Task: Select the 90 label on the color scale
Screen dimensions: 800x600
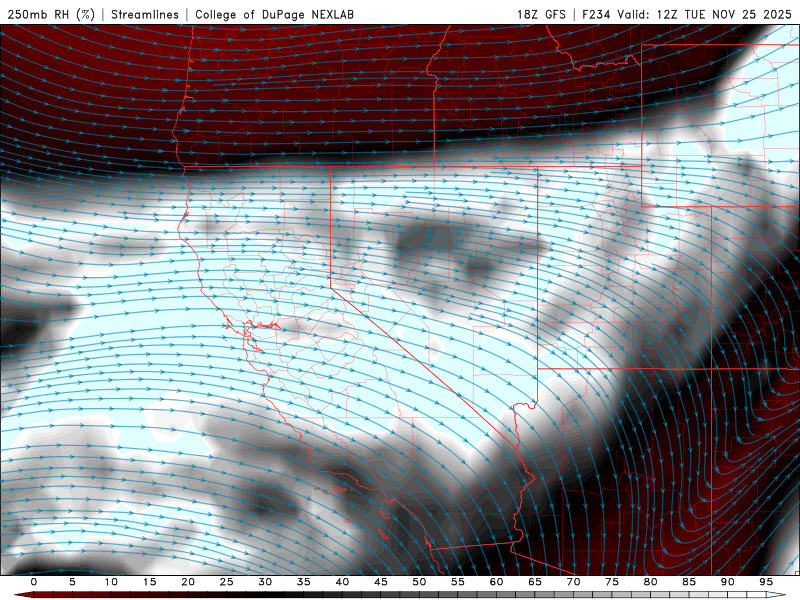Action: [728, 582]
